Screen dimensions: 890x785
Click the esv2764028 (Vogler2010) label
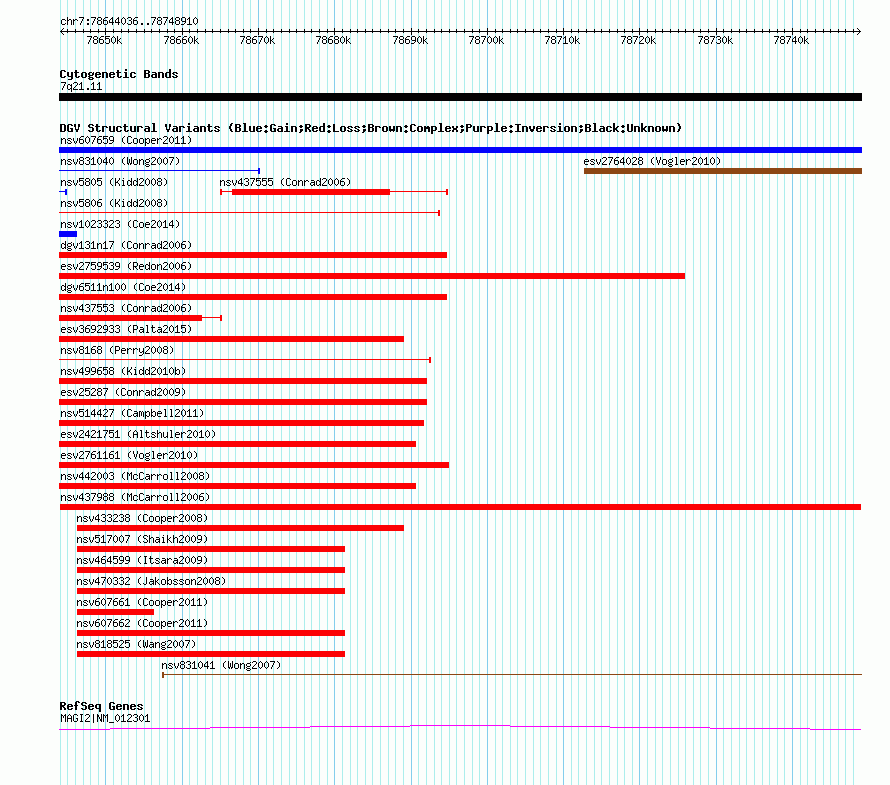click(x=652, y=161)
